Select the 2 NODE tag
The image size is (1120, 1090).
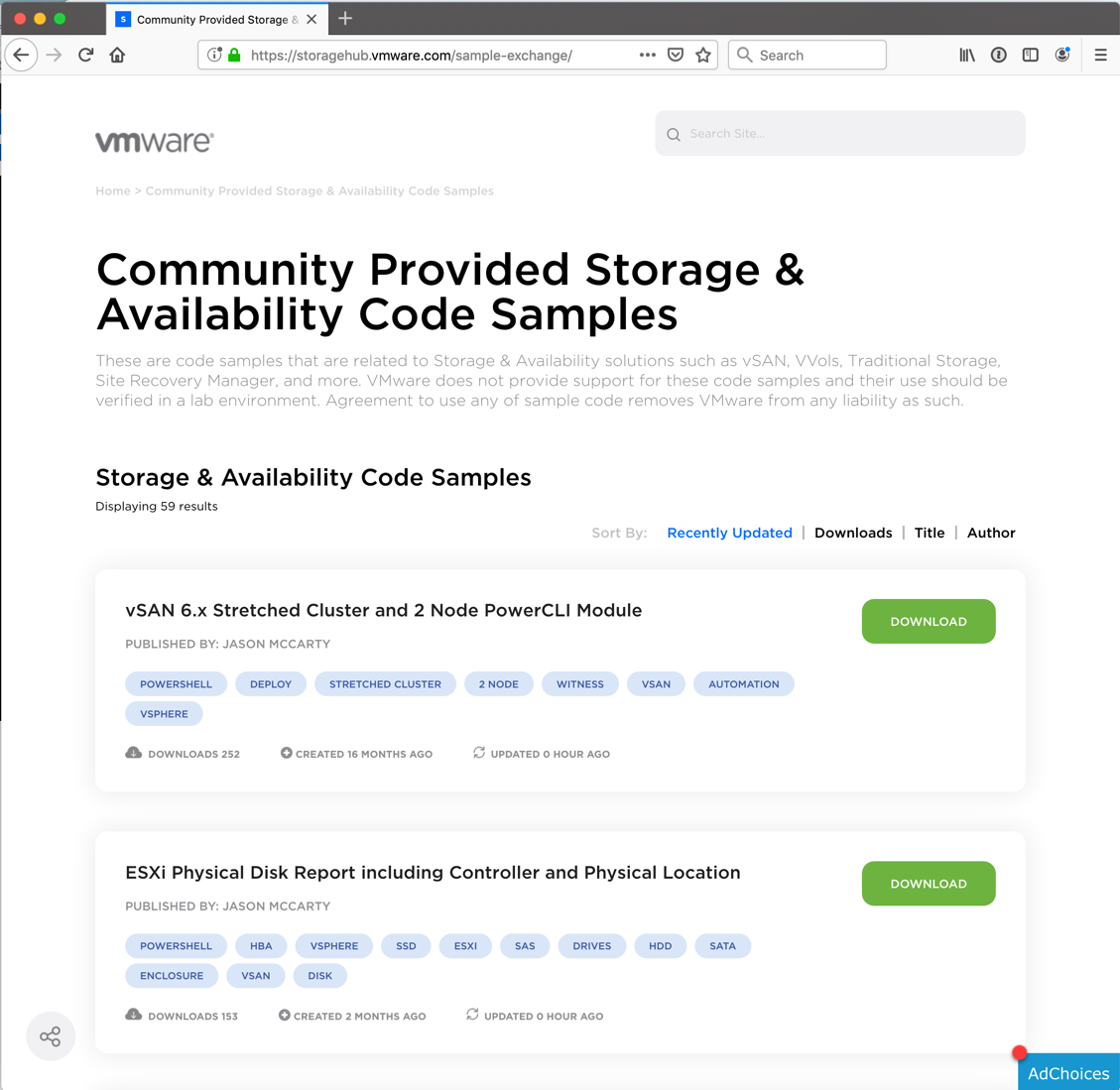pos(499,684)
